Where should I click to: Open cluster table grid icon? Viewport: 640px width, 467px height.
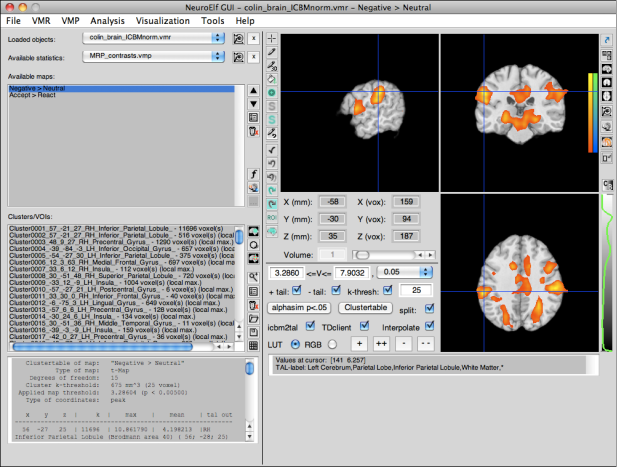253,345
